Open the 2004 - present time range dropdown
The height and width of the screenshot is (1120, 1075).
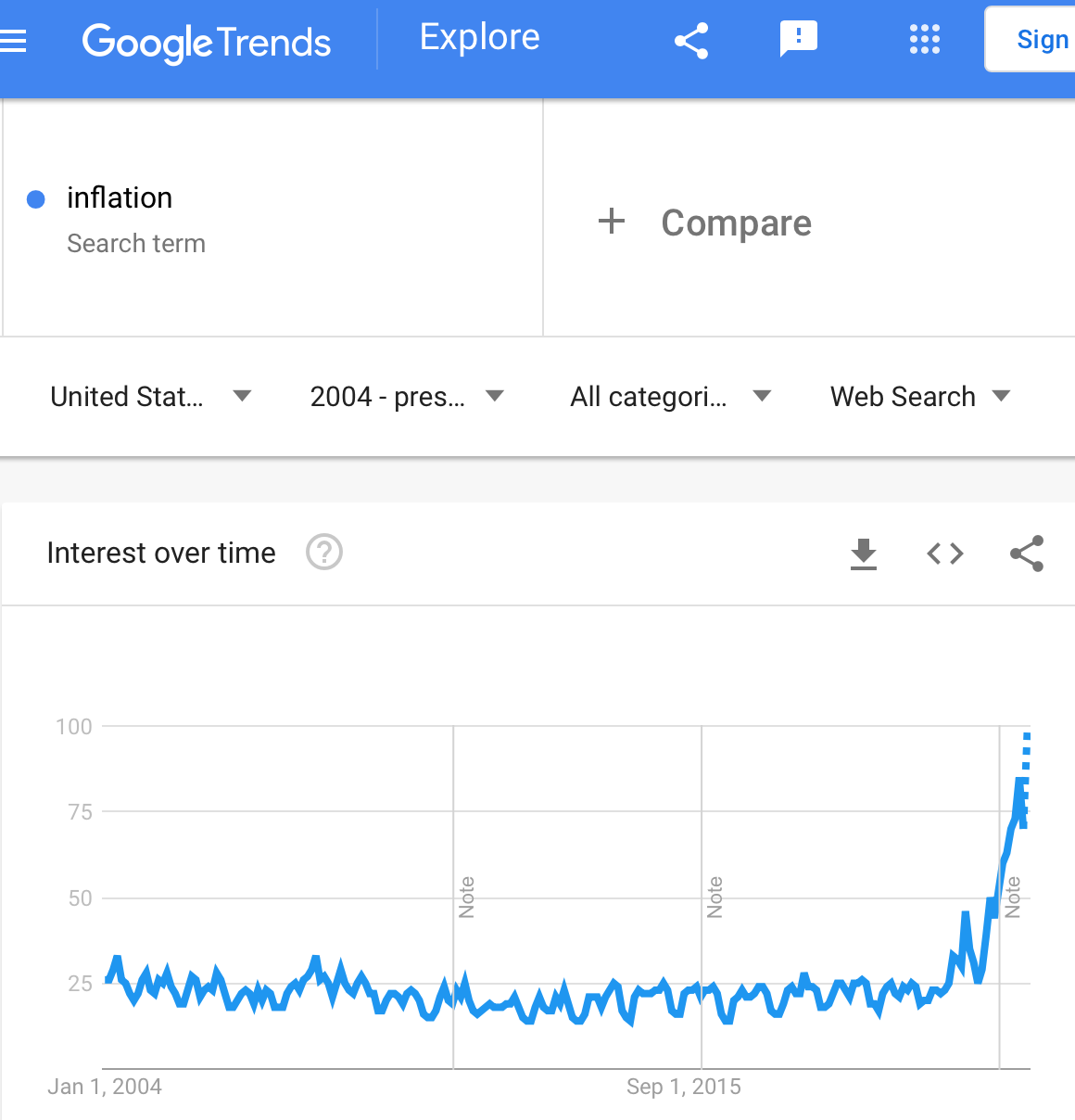(407, 396)
